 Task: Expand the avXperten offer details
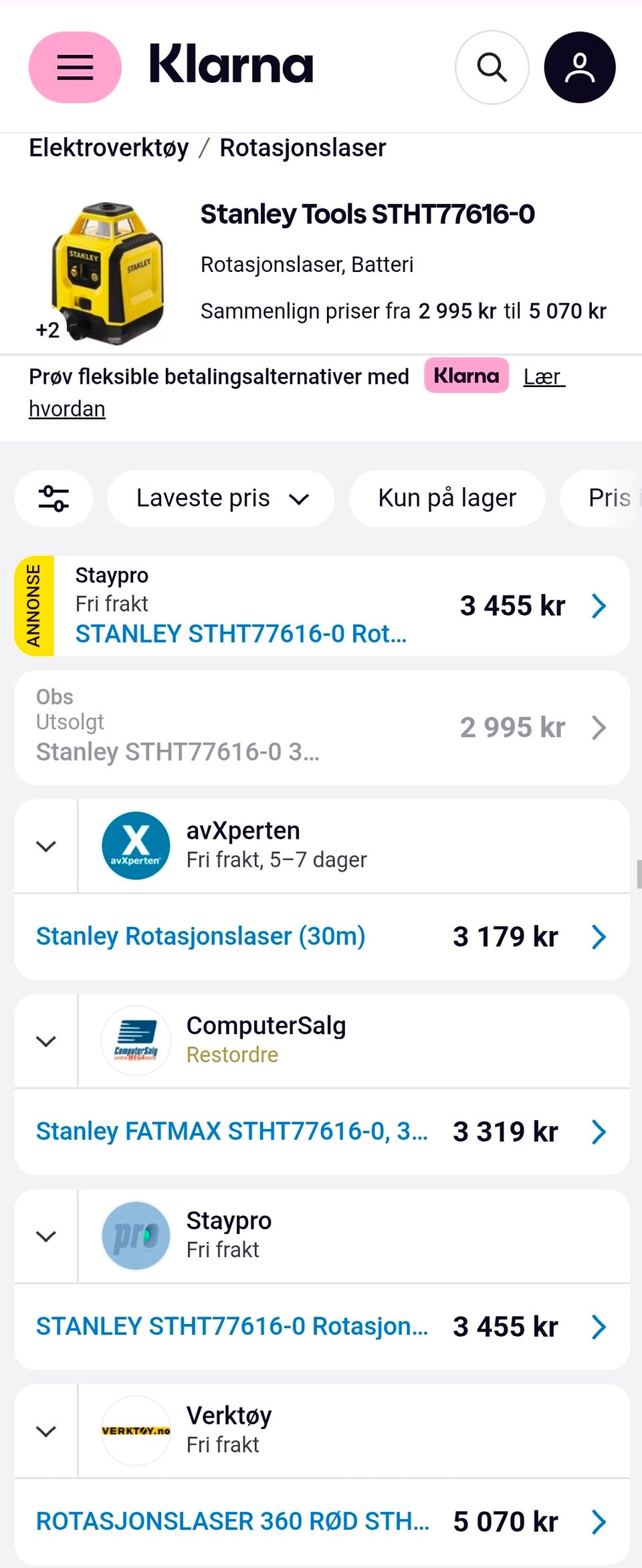point(45,846)
